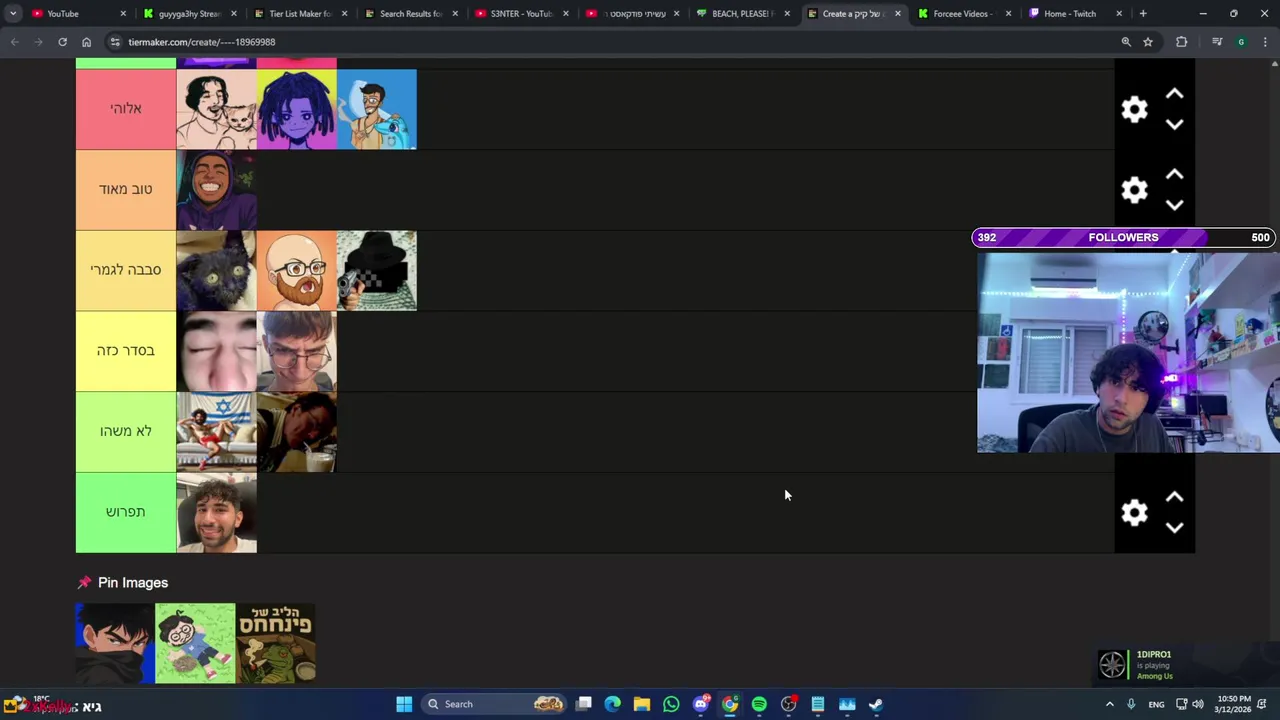Go to browser home page
Image resolution: width=1280 pixels, height=720 pixels.
click(86, 42)
